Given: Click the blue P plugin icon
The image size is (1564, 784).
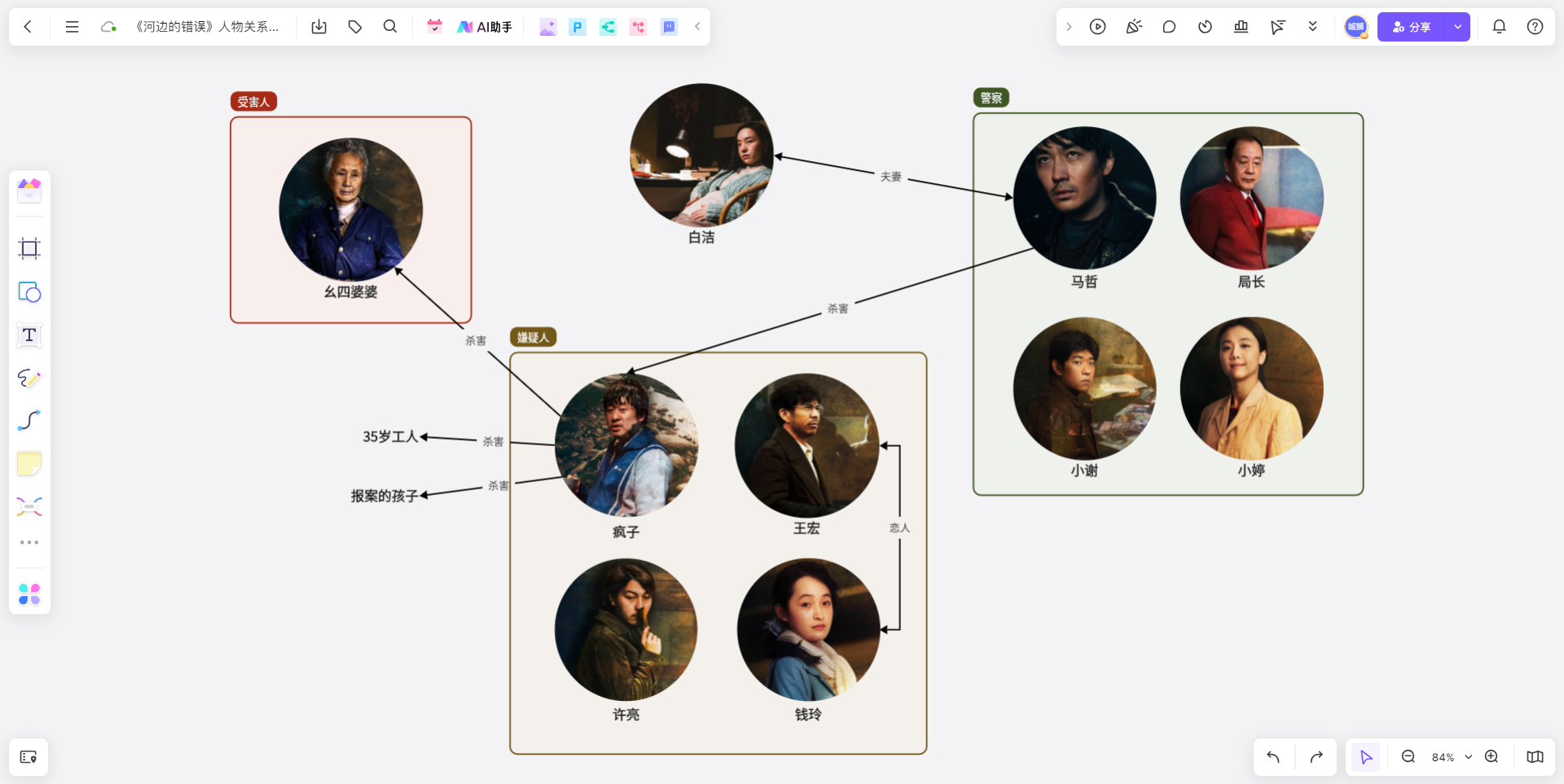Looking at the screenshot, I should click(x=578, y=27).
